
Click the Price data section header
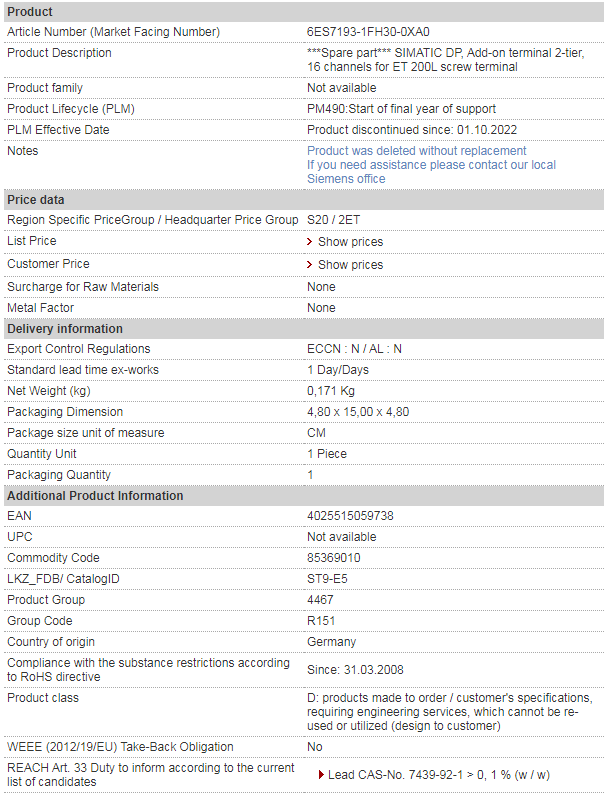[304, 200]
